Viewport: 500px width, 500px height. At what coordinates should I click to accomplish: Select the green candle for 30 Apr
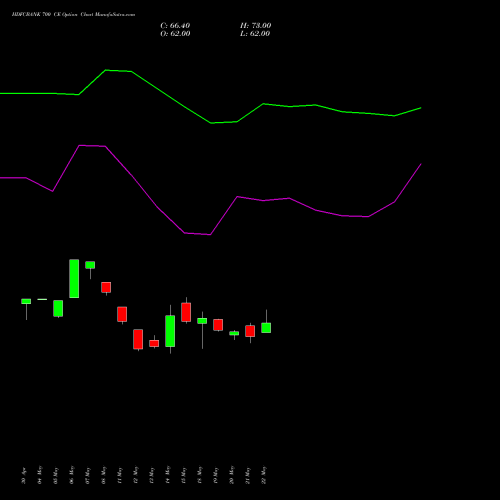26,301
